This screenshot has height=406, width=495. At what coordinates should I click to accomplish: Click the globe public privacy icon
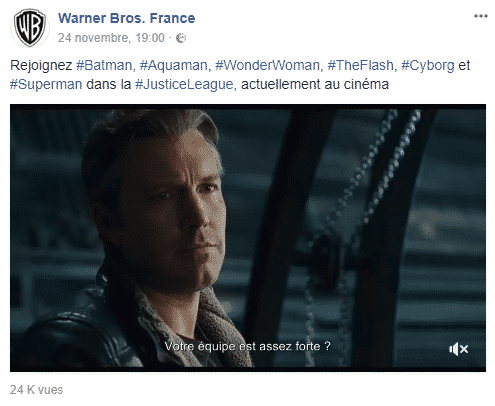[181, 38]
